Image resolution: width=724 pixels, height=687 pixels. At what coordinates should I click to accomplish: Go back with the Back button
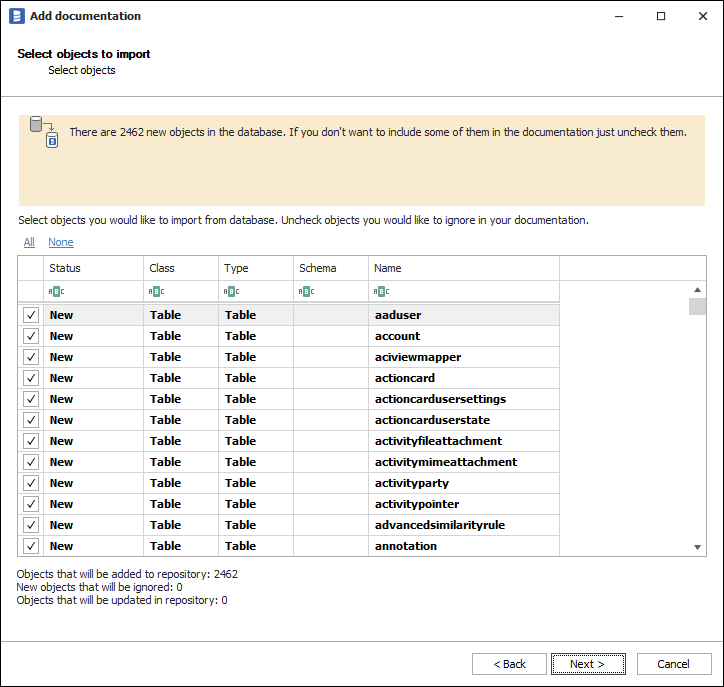coord(508,664)
